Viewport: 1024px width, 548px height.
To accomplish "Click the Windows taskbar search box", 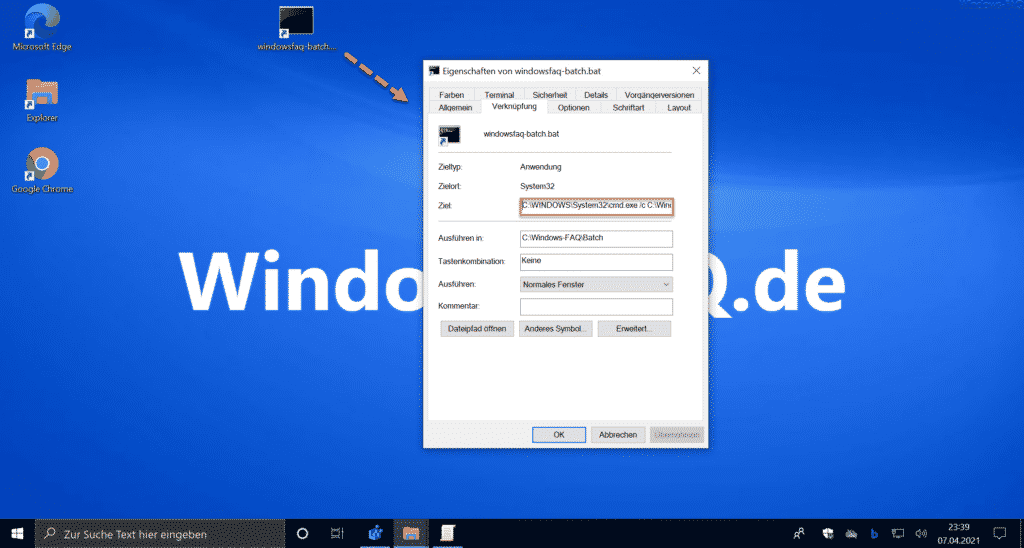I will pyautogui.click(x=160, y=533).
